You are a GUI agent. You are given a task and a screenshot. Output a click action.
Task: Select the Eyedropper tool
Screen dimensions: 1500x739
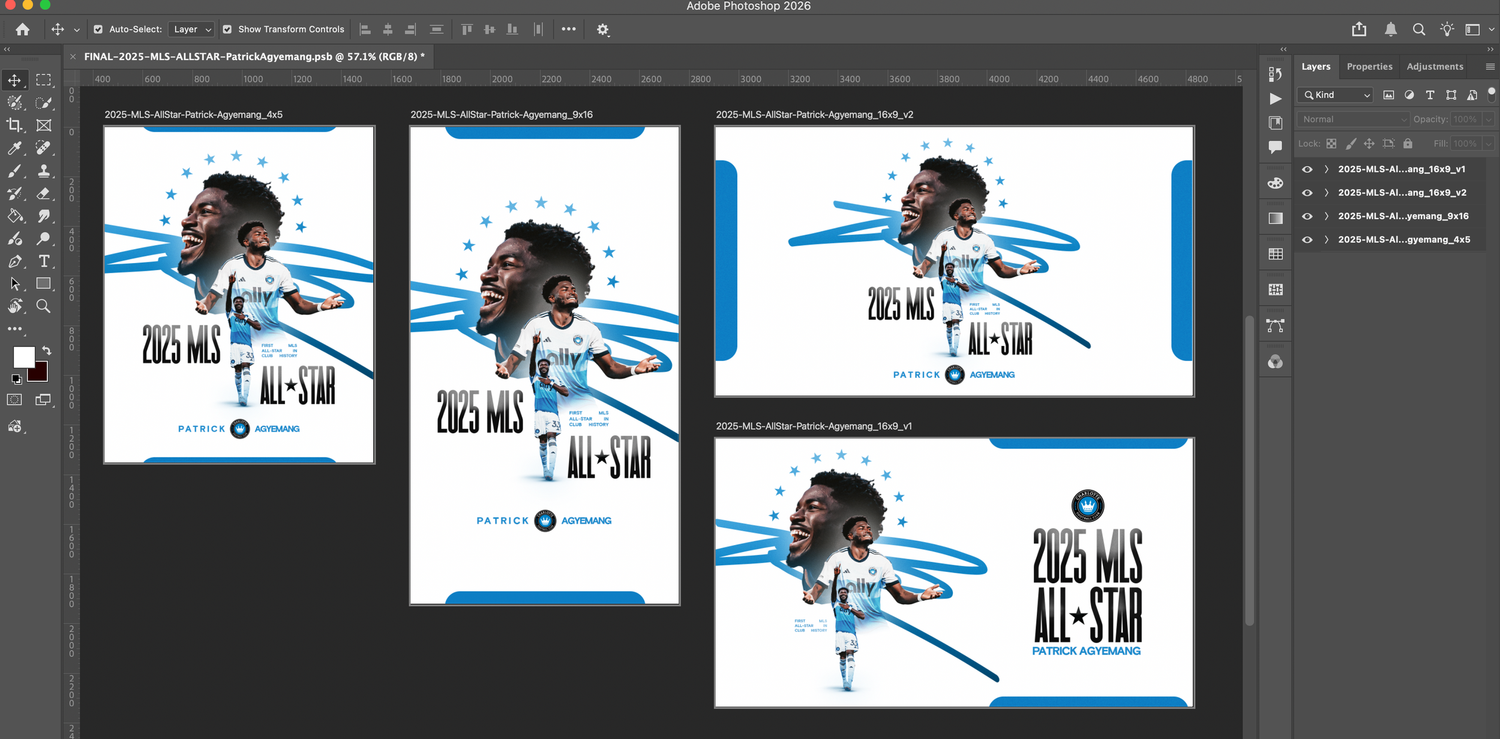(15, 148)
